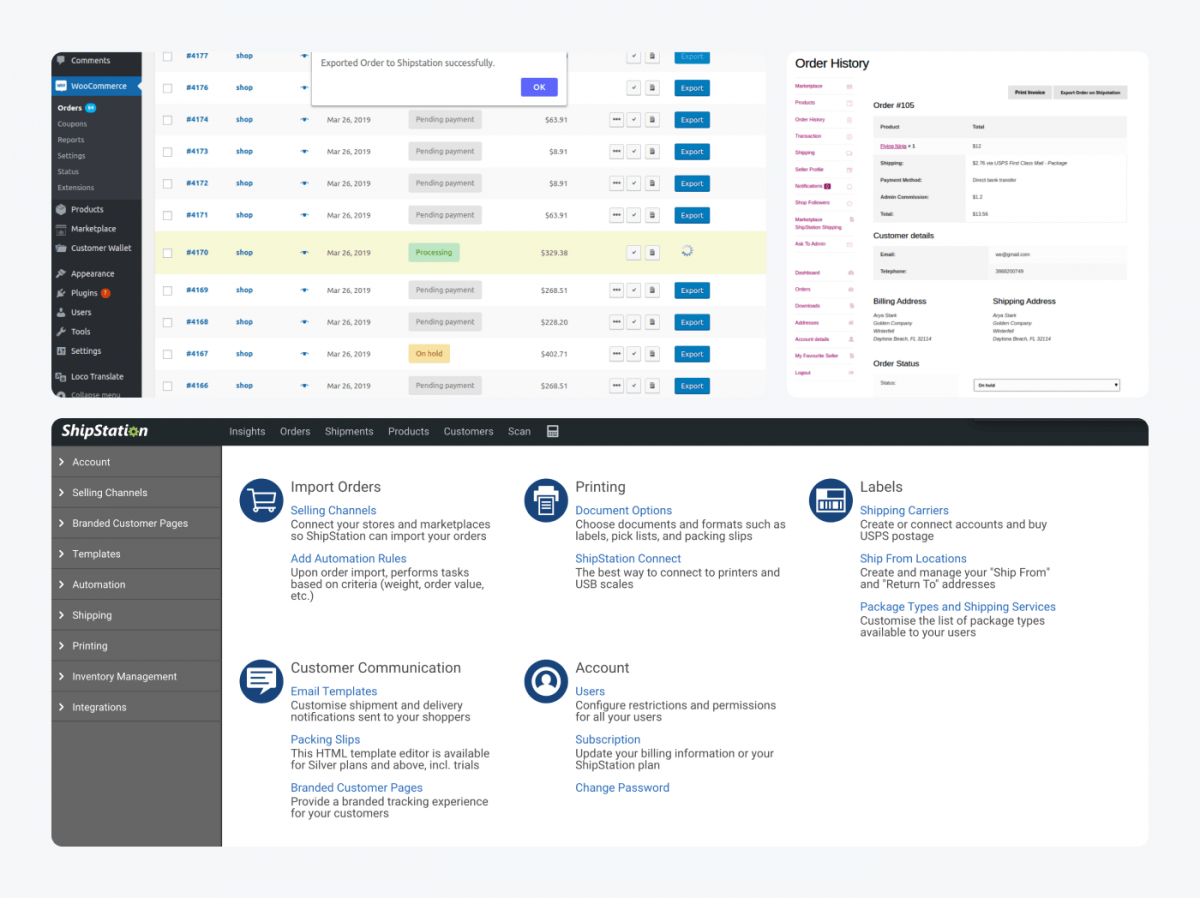Expand the Inventory Management sidebar section
Image resolution: width=1200 pixels, height=898 pixels.
click(x=136, y=677)
